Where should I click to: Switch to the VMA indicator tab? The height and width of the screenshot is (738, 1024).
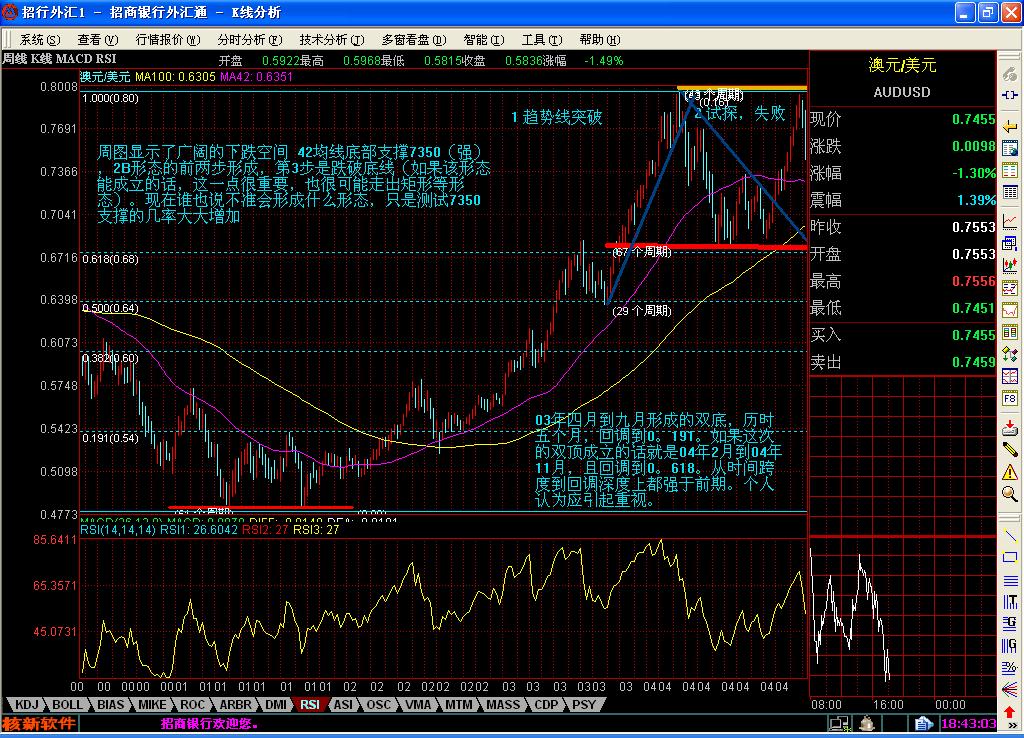(418, 705)
